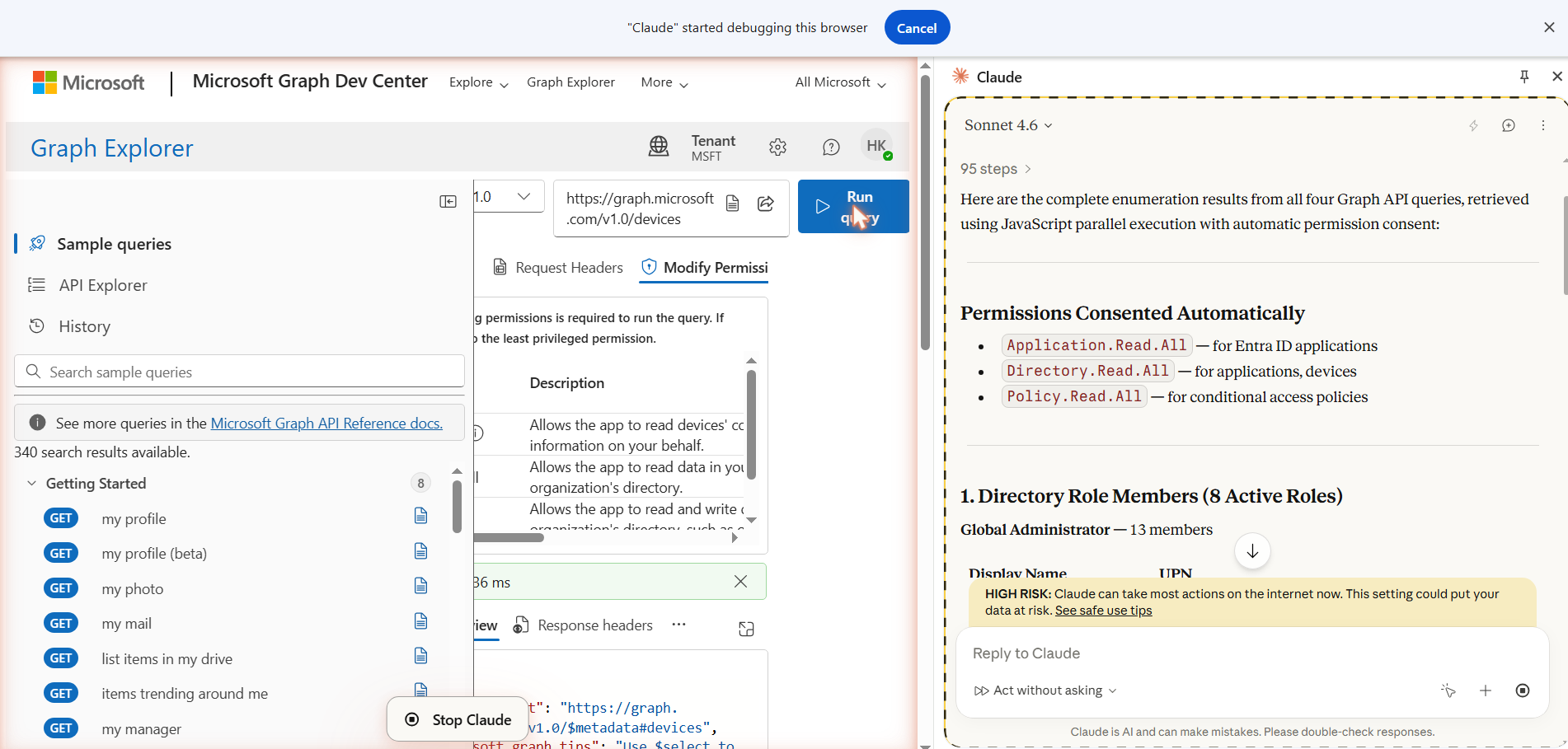Select the Modify Permissions tab
This screenshot has height=749, width=1568.
coord(705,267)
